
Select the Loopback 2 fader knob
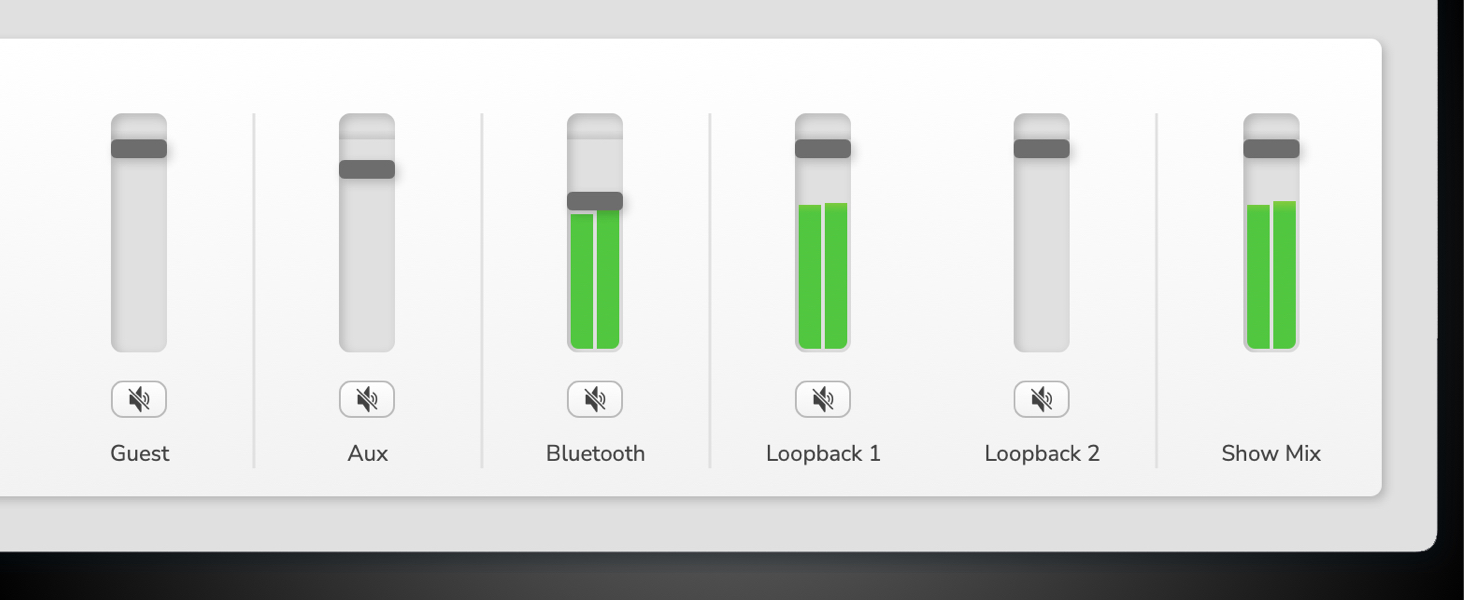click(1041, 149)
